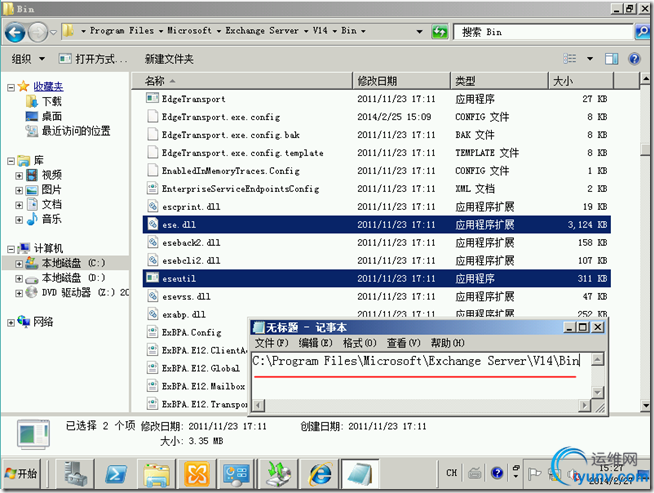Click the change view icon
Screen dimensions: 654x493
[570, 58]
